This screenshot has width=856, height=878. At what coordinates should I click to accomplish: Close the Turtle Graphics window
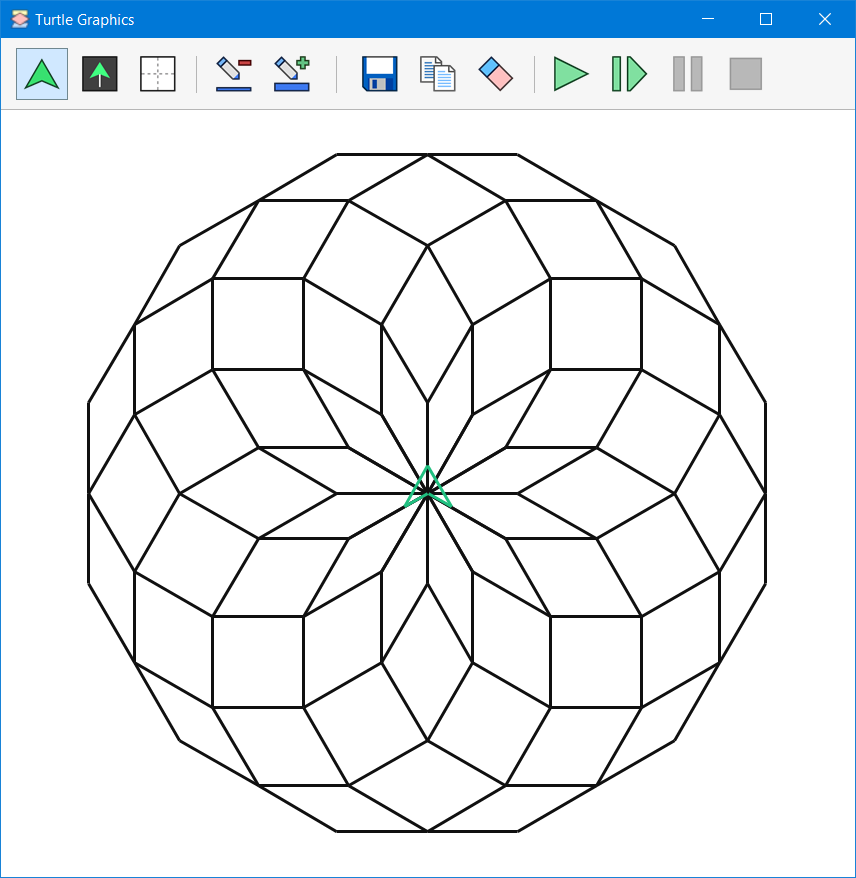(x=825, y=19)
